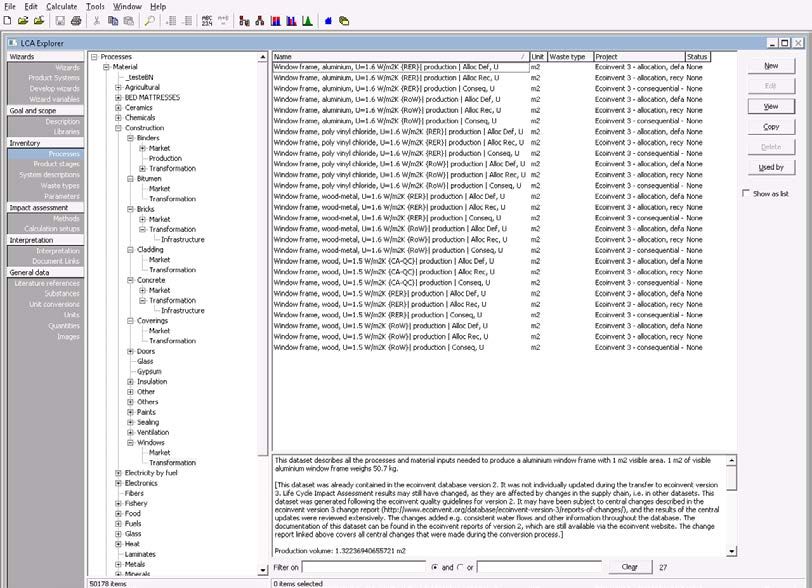Click the LCA Explorer window title icon
The height and width of the screenshot is (588, 812).
tap(13, 43)
